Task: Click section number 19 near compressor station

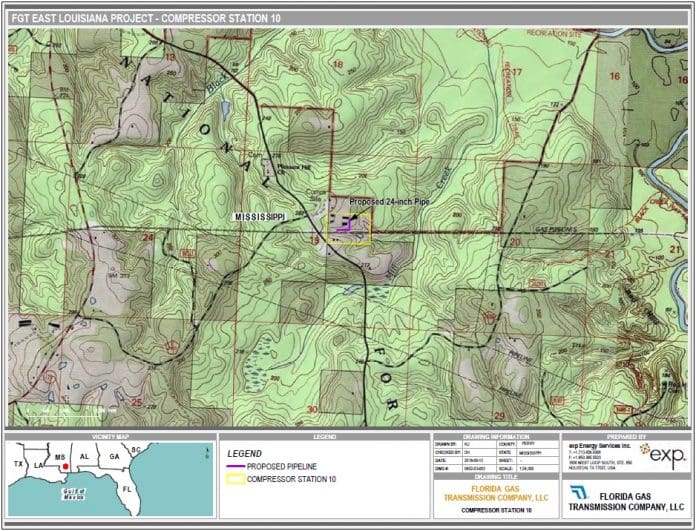Action: pyautogui.click(x=315, y=241)
